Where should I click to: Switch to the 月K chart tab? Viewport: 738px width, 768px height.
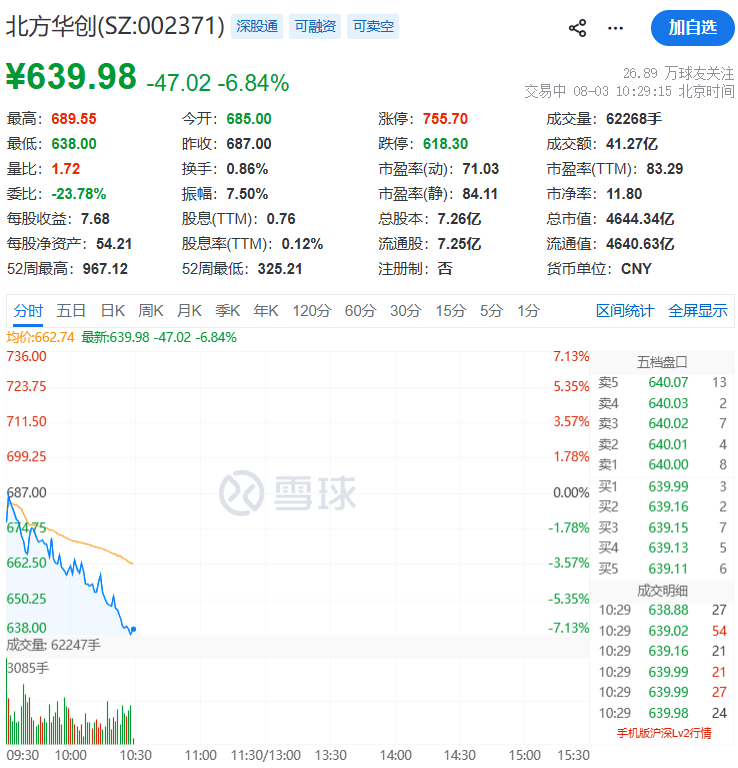(x=189, y=311)
